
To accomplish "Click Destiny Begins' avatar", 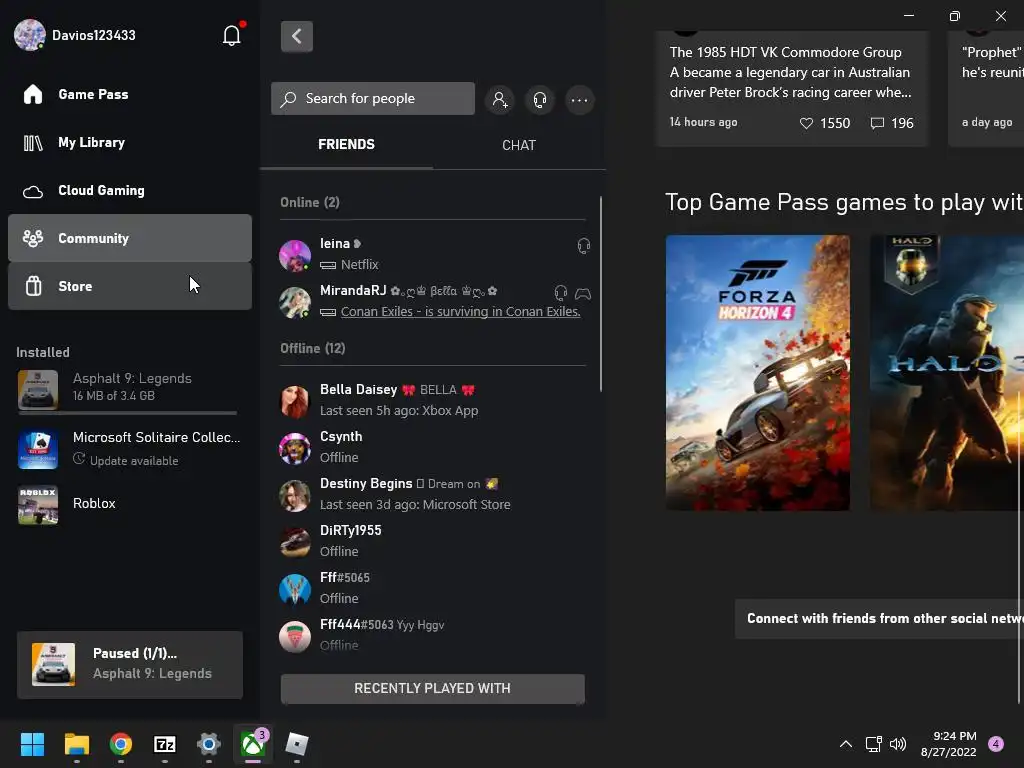I will 295,496.
